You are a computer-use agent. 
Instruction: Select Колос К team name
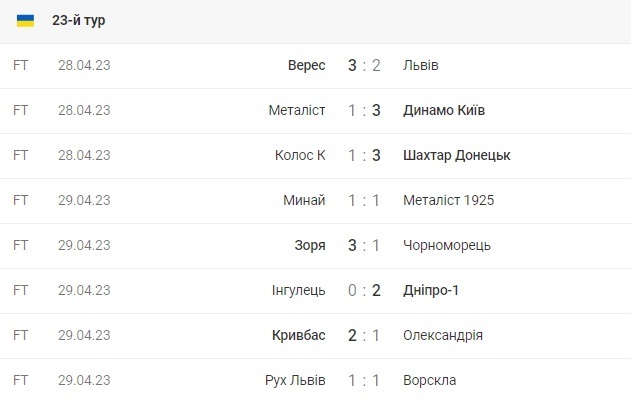click(x=300, y=155)
